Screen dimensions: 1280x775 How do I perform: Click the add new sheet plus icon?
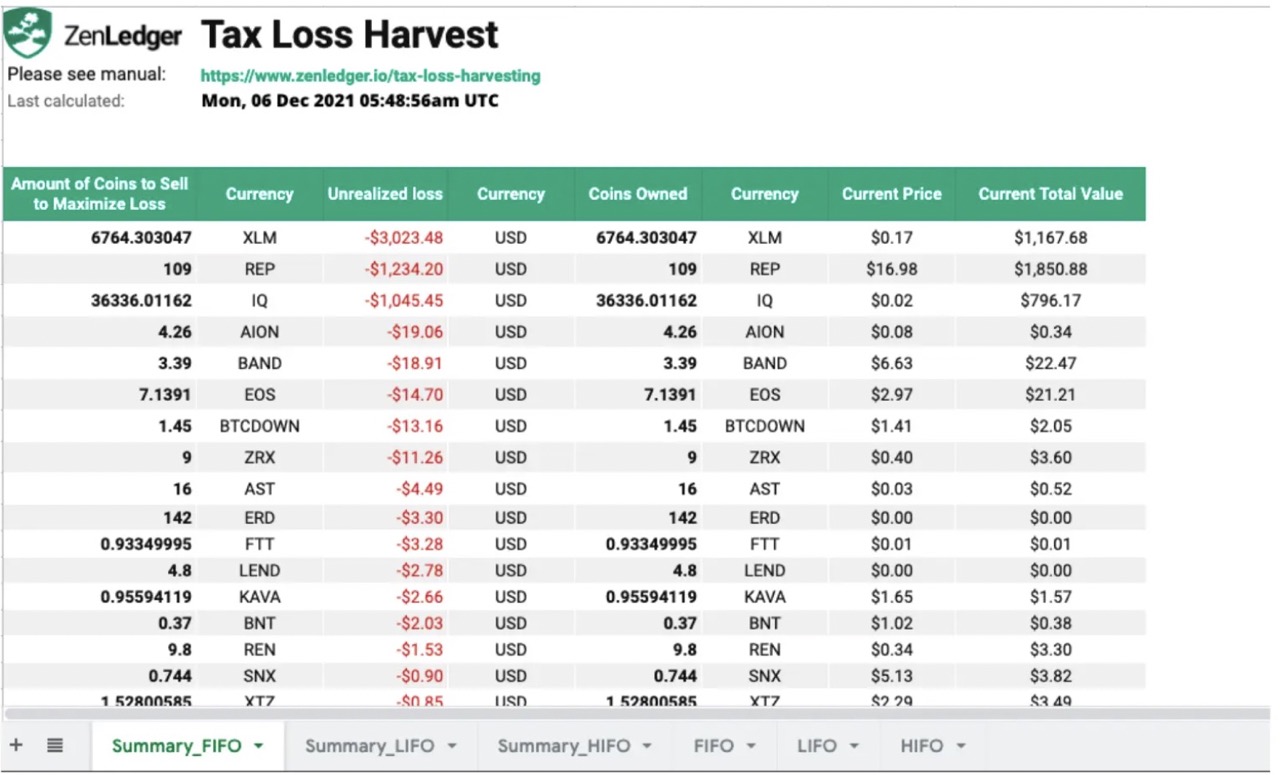click(x=15, y=745)
